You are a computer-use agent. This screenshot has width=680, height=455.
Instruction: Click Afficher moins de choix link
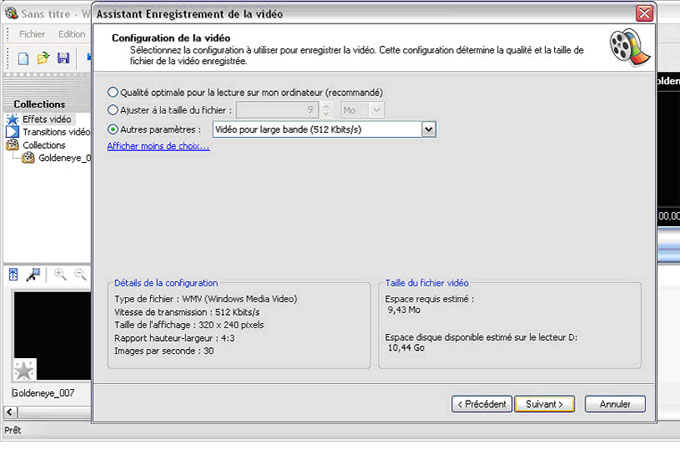158,146
